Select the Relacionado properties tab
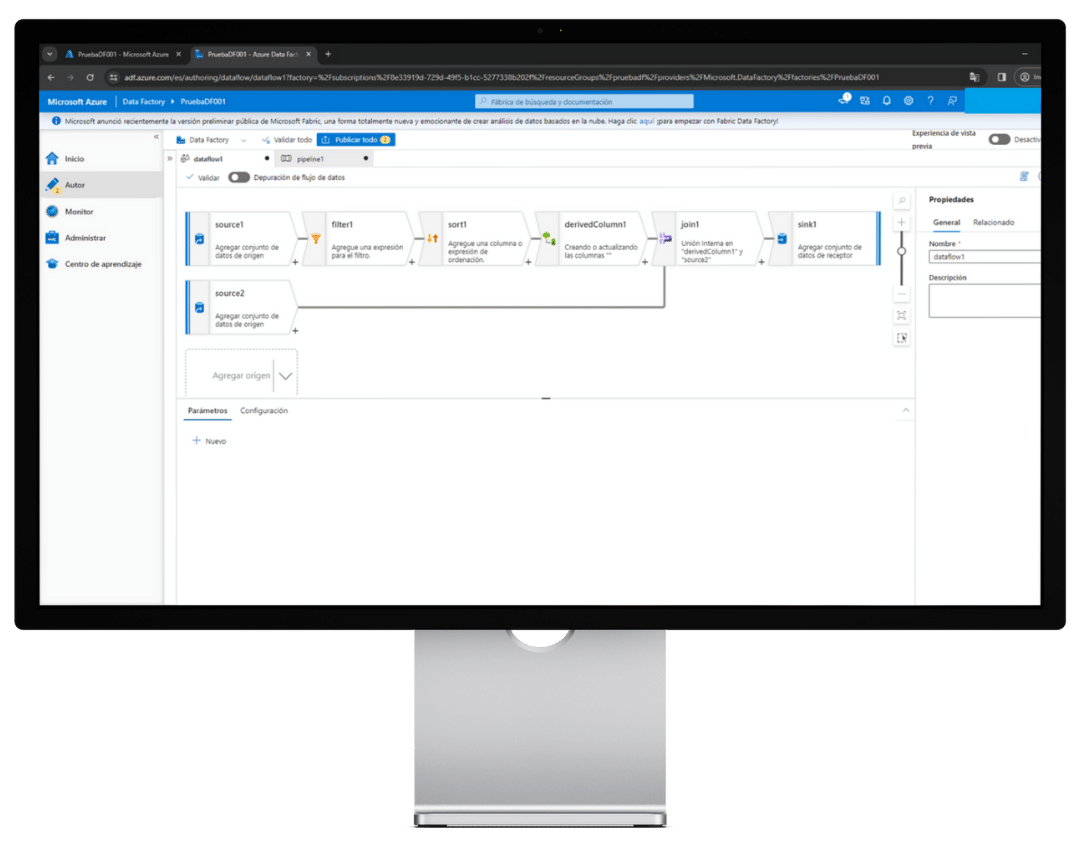Image resolution: width=1080 pixels, height=853 pixels. click(993, 223)
